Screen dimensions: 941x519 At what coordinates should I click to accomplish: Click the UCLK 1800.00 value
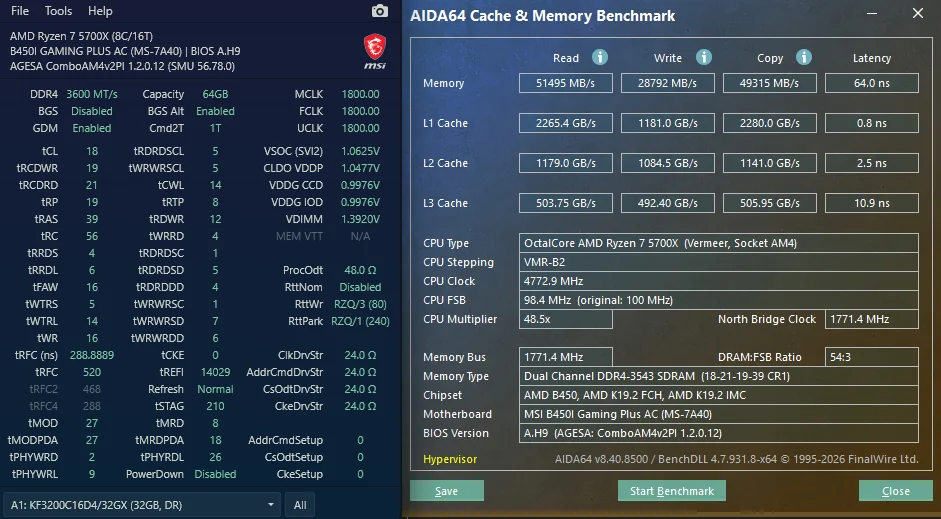360,128
